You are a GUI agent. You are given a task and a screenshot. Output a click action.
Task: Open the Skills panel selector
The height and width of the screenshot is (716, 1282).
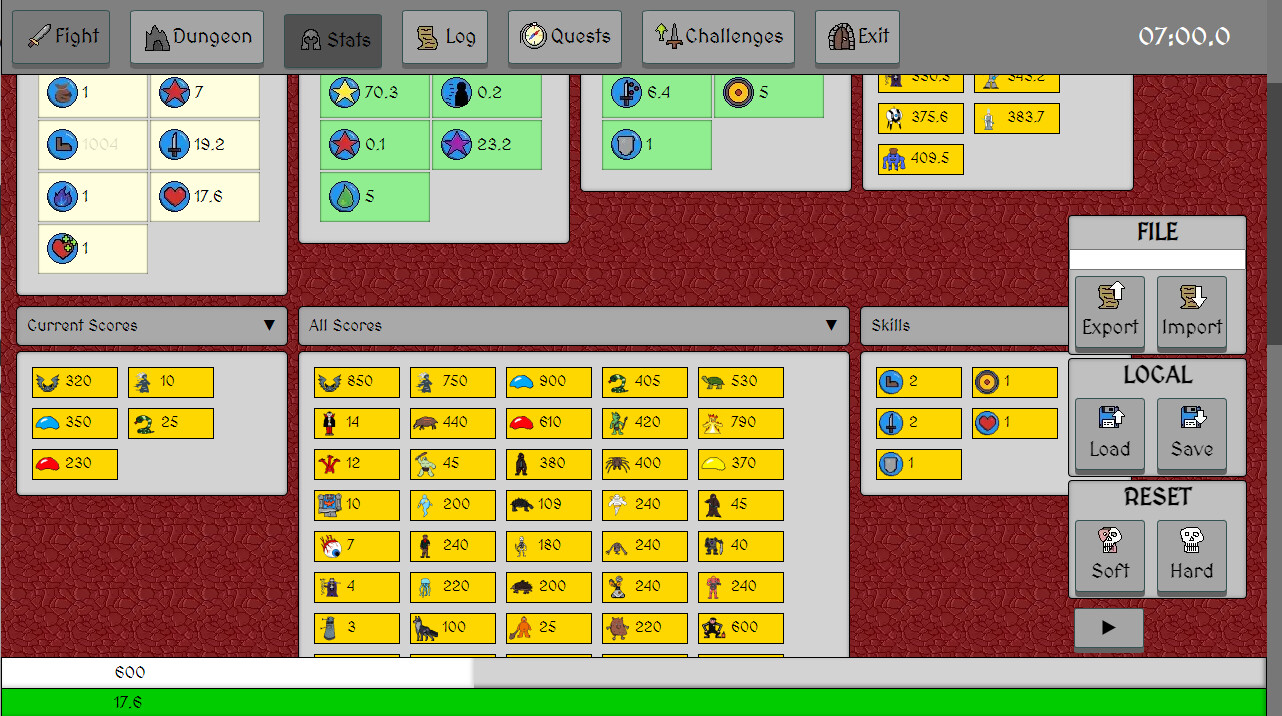coord(964,325)
